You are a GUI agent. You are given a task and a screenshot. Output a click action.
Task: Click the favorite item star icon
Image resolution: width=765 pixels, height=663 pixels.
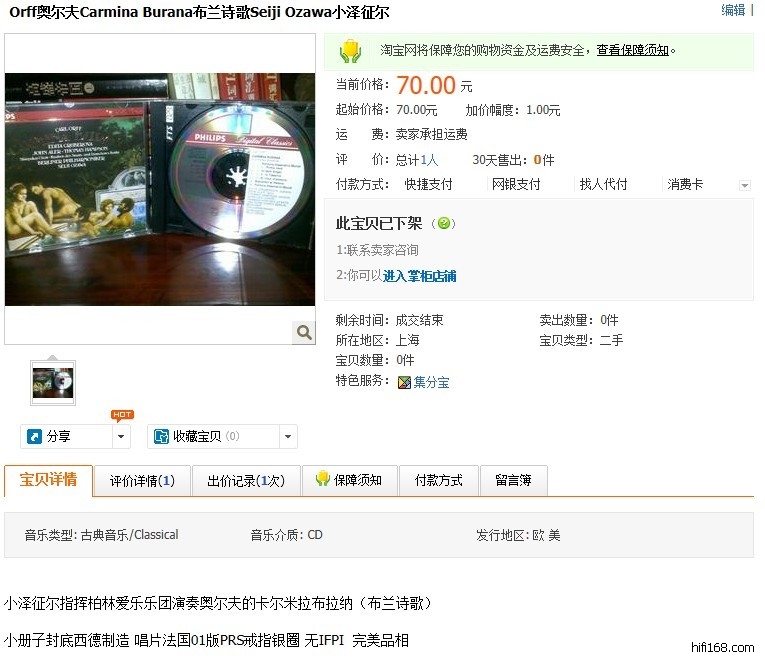[161, 436]
